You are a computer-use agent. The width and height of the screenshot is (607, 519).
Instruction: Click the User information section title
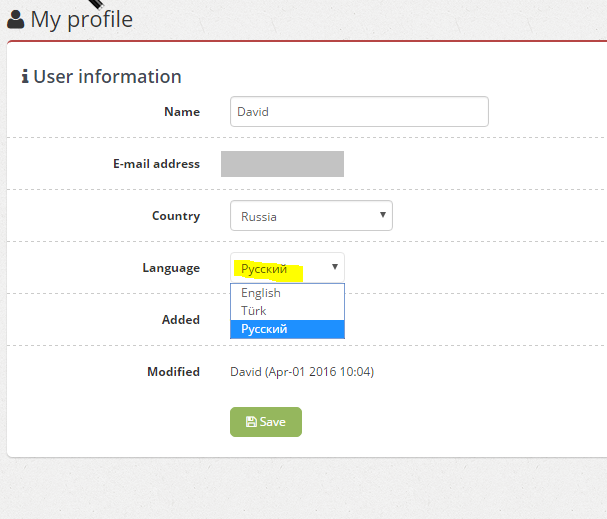(107, 76)
